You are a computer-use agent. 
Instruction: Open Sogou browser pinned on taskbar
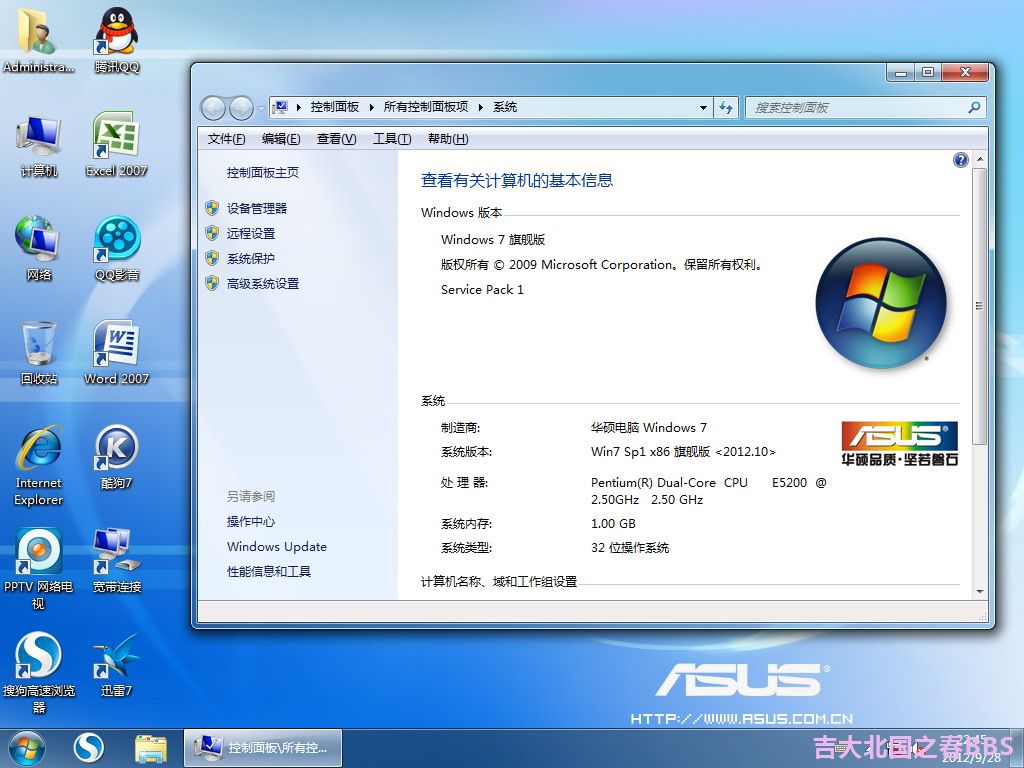tap(89, 748)
